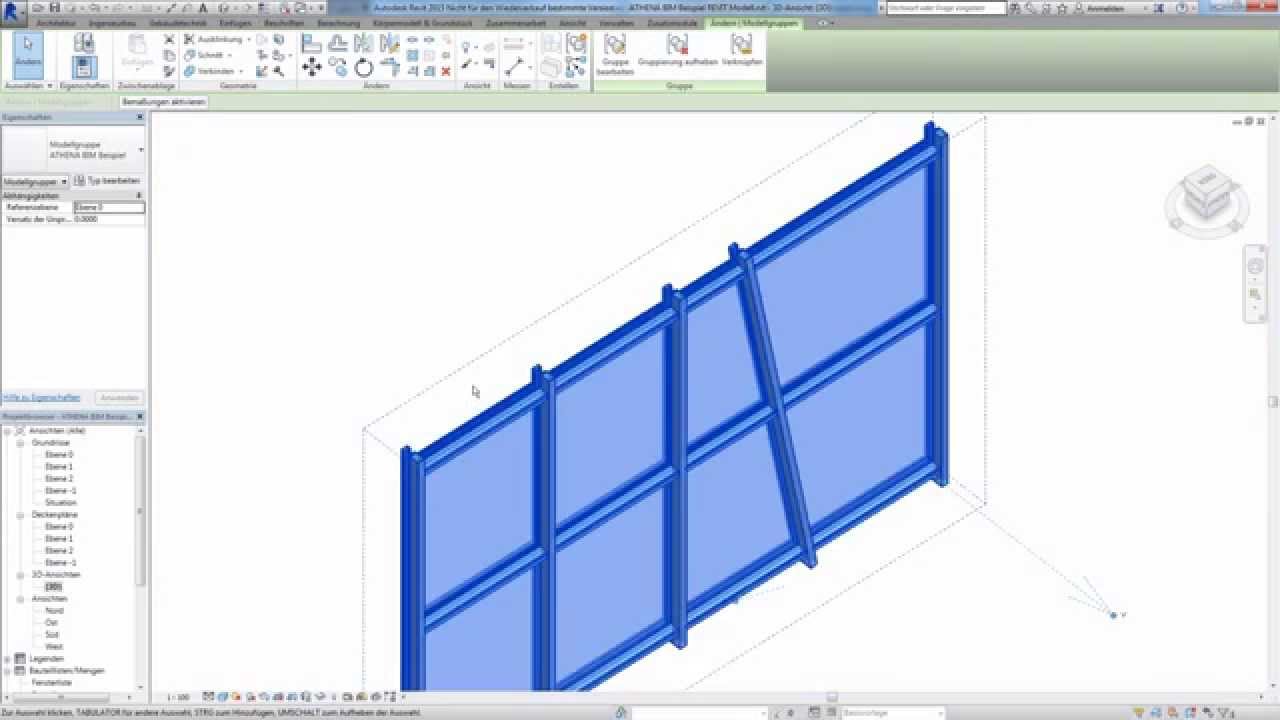The image size is (1280, 720).
Task: Open the Modellgruppen filter dropdown
Action: point(35,182)
